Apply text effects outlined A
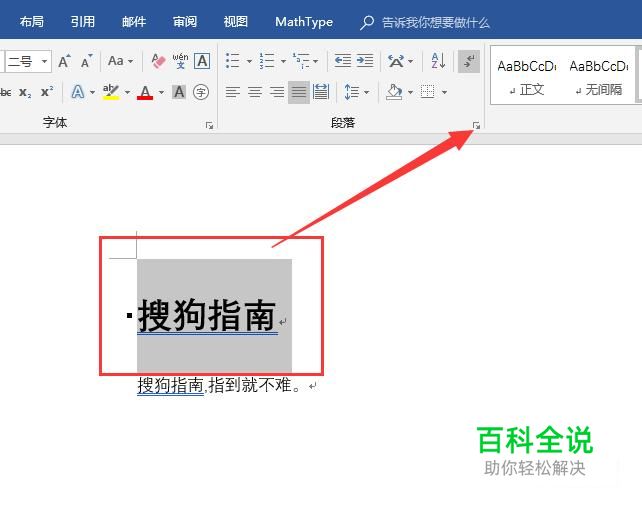 pyautogui.click(x=78, y=92)
